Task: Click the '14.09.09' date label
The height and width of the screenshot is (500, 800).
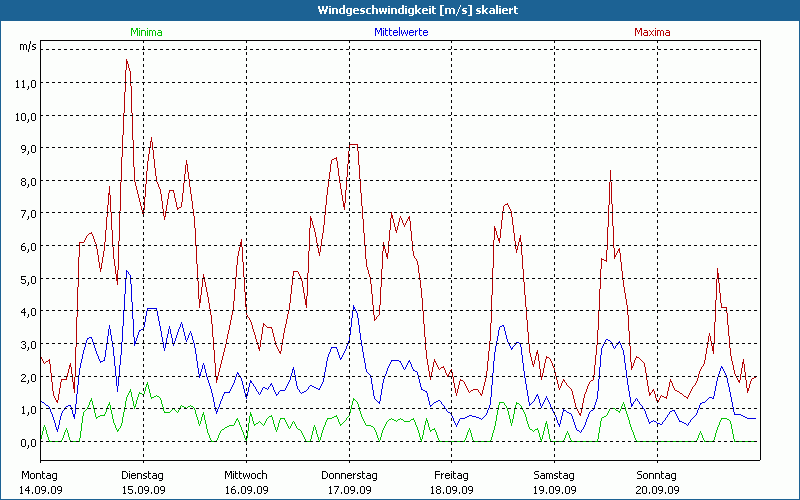Action: [x=41, y=490]
